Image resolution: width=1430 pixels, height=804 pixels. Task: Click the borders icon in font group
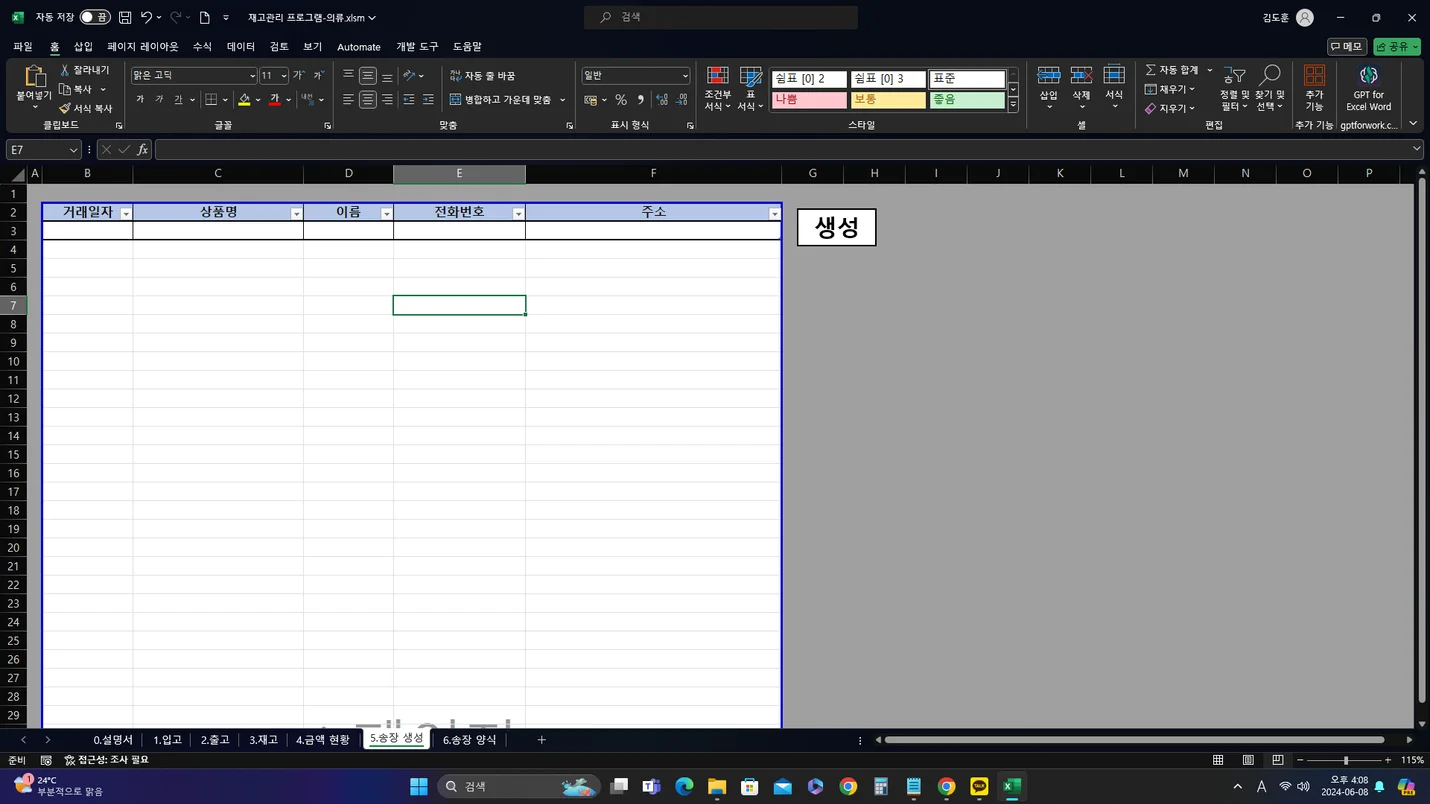point(211,100)
